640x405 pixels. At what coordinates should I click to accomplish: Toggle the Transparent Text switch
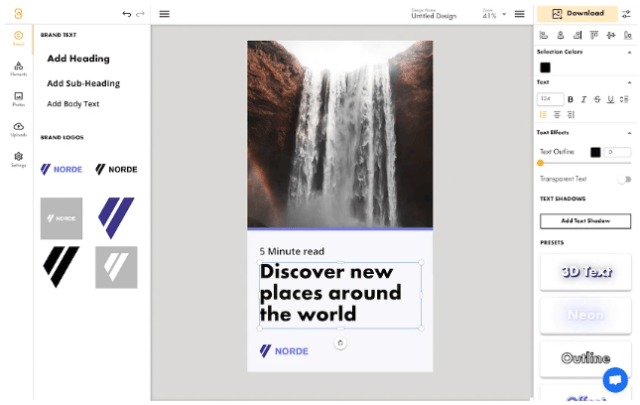pos(624,179)
